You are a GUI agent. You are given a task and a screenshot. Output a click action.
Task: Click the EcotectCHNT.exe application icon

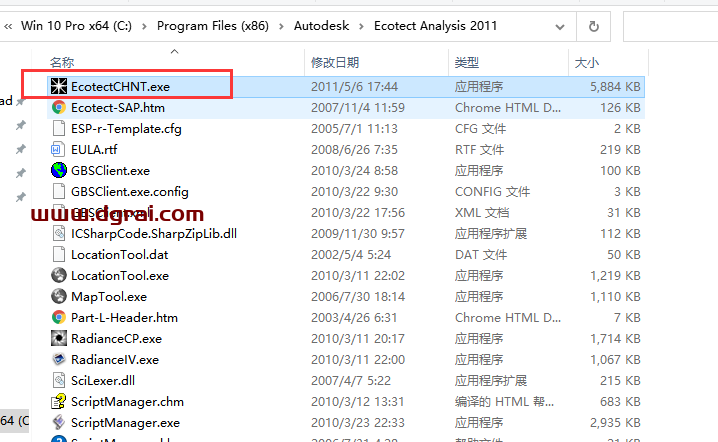tap(59, 86)
